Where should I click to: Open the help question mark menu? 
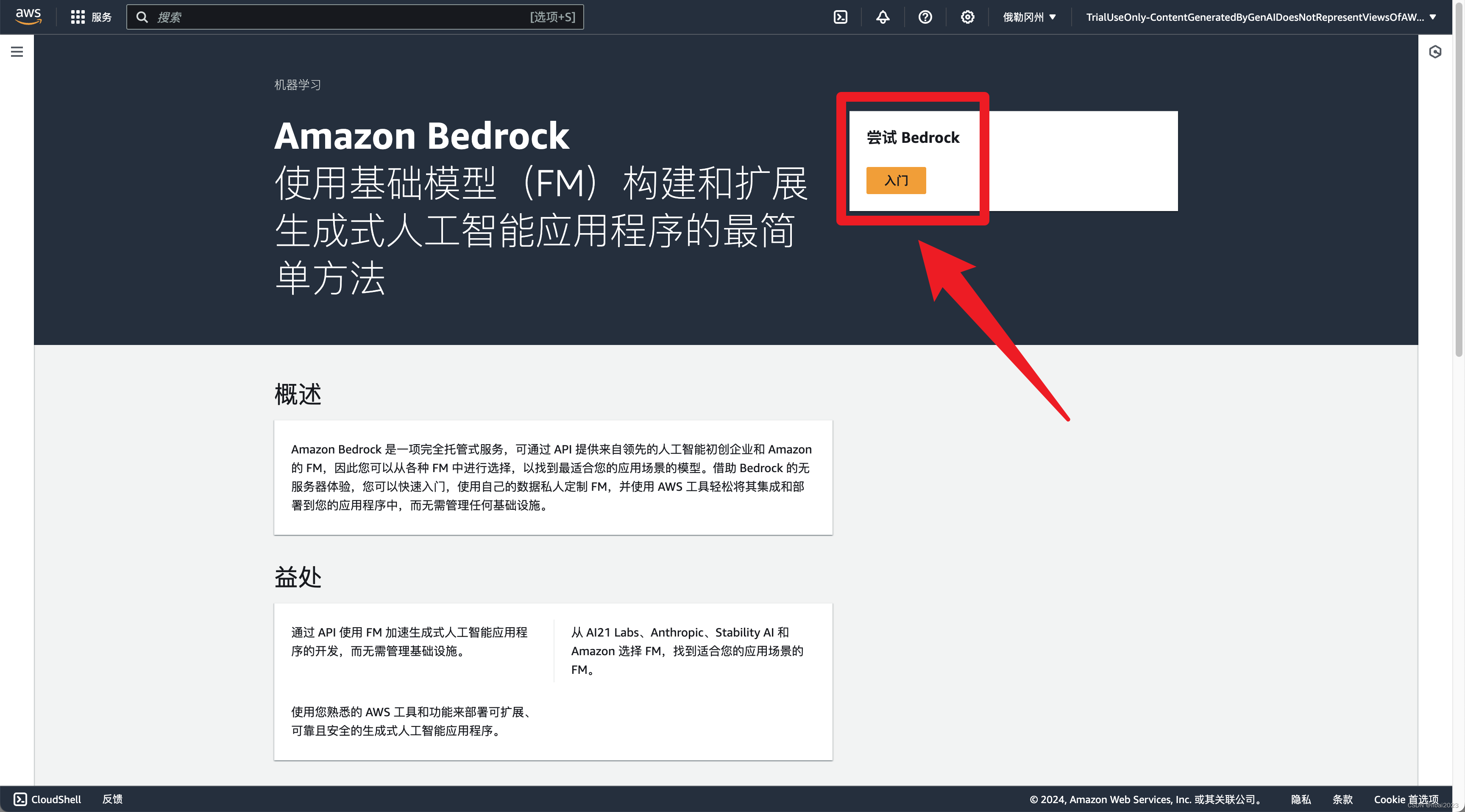[925, 17]
